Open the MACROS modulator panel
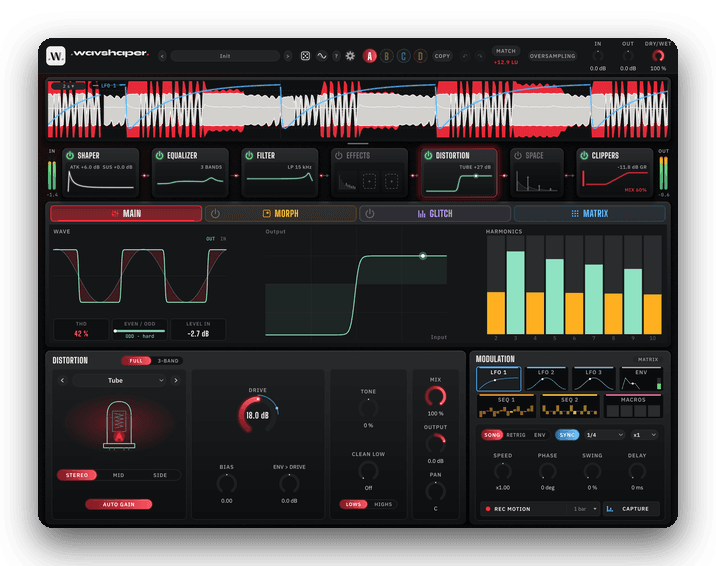The height and width of the screenshot is (566, 716). [633, 406]
